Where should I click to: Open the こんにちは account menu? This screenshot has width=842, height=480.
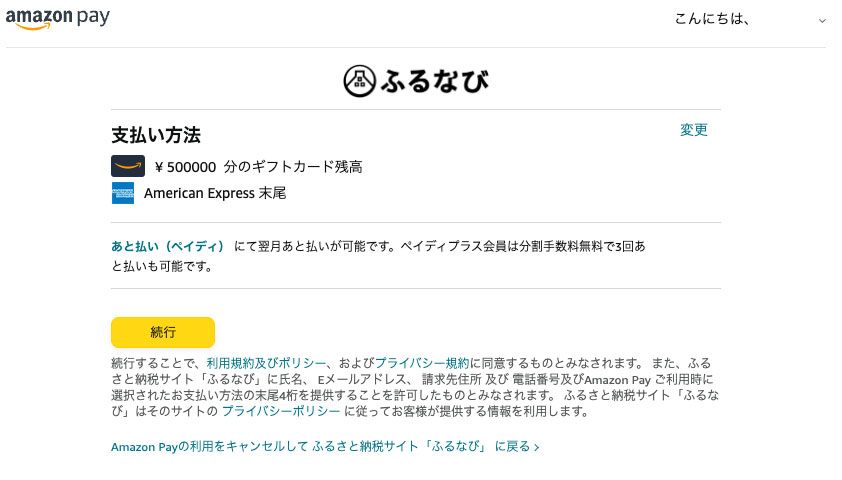712,19
